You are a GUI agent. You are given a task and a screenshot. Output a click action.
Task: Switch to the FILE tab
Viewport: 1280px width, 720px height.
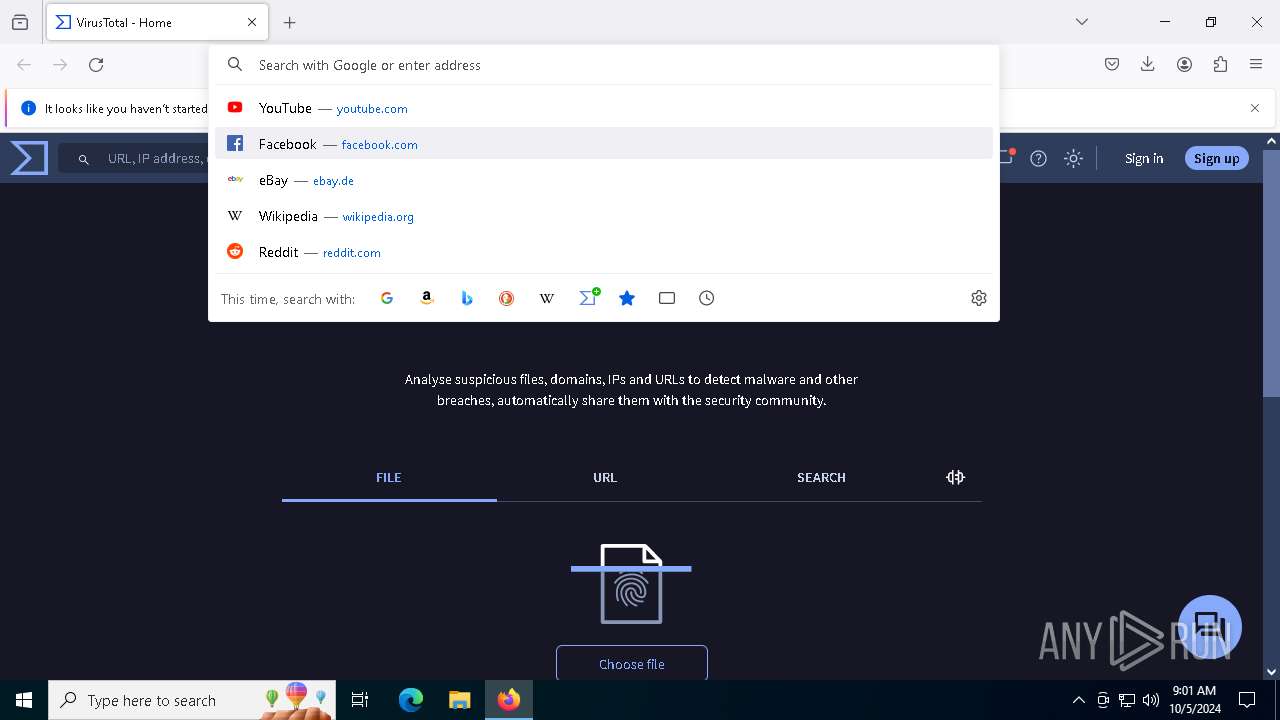tap(389, 478)
